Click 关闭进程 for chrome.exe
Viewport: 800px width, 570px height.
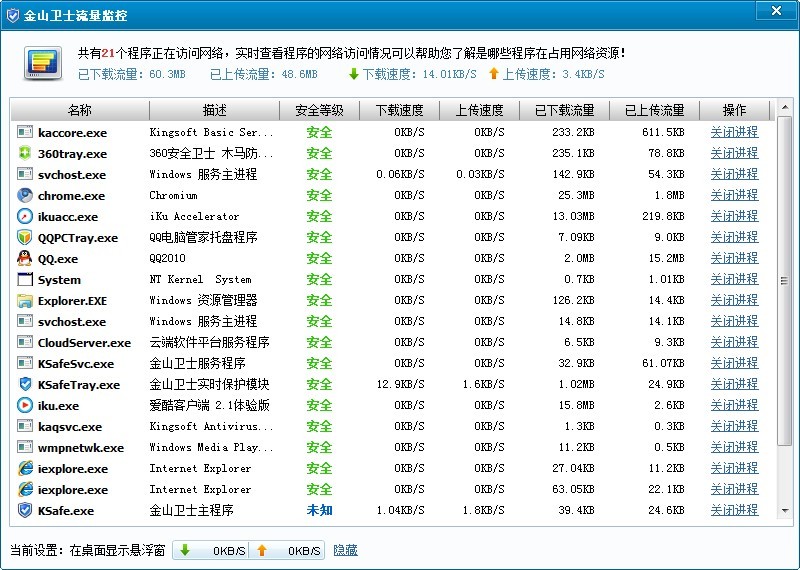735,195
